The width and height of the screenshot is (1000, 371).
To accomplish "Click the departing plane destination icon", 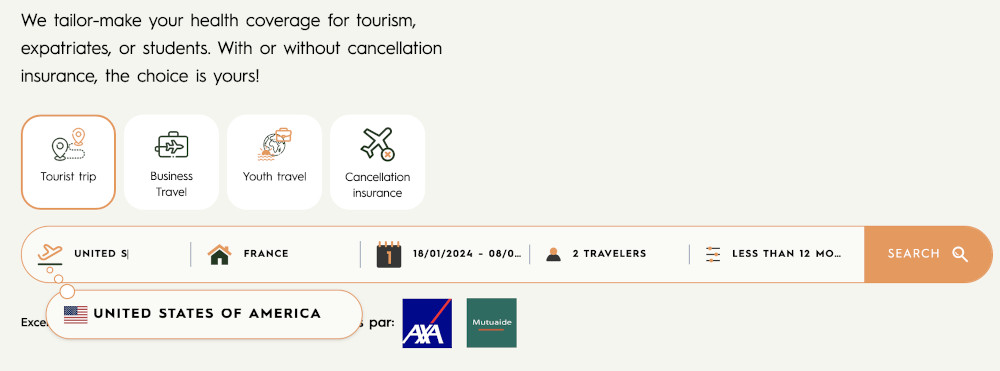I will coord(50,254).
